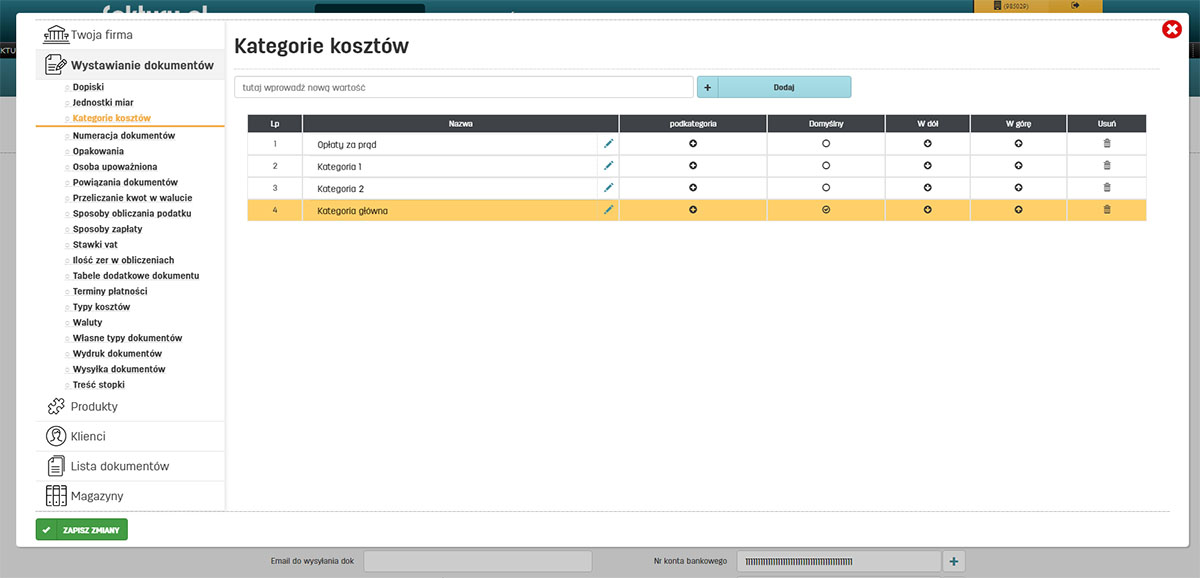Save changes with ZAPISZ ZMIANY
This screenshot has width=1200, height=578.
click(x=81, y=528)
